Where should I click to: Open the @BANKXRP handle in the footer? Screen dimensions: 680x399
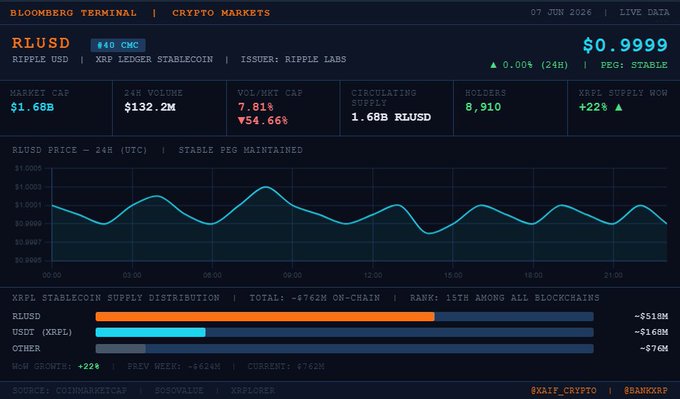646,391
